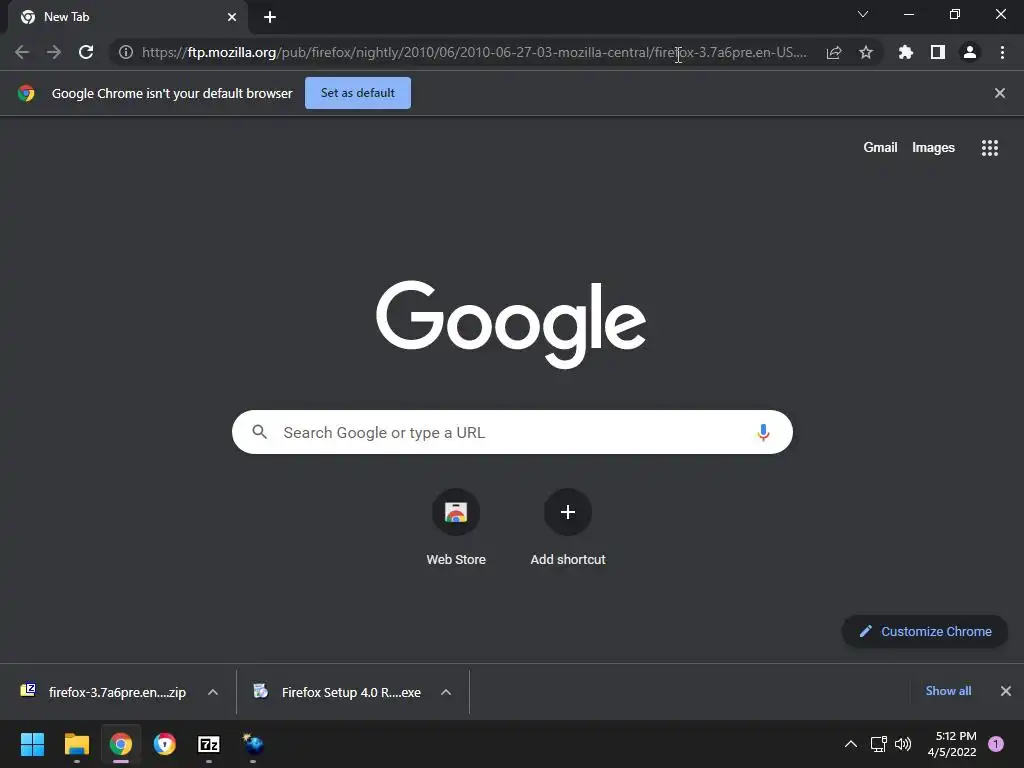The image size is (1024, 768).
Task: Open Chrome's three-dot menu
Action: (x=1002, y=52)
